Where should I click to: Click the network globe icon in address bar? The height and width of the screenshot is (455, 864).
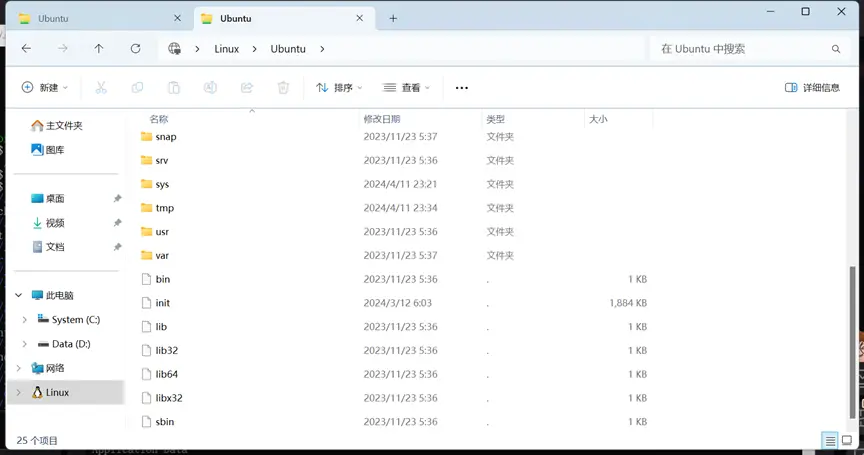coord(174,48)
